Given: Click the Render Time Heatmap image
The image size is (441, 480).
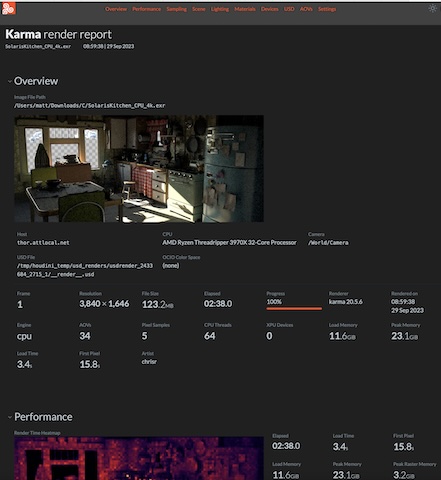Looking at the screenshot, I should tap(139, 458).
